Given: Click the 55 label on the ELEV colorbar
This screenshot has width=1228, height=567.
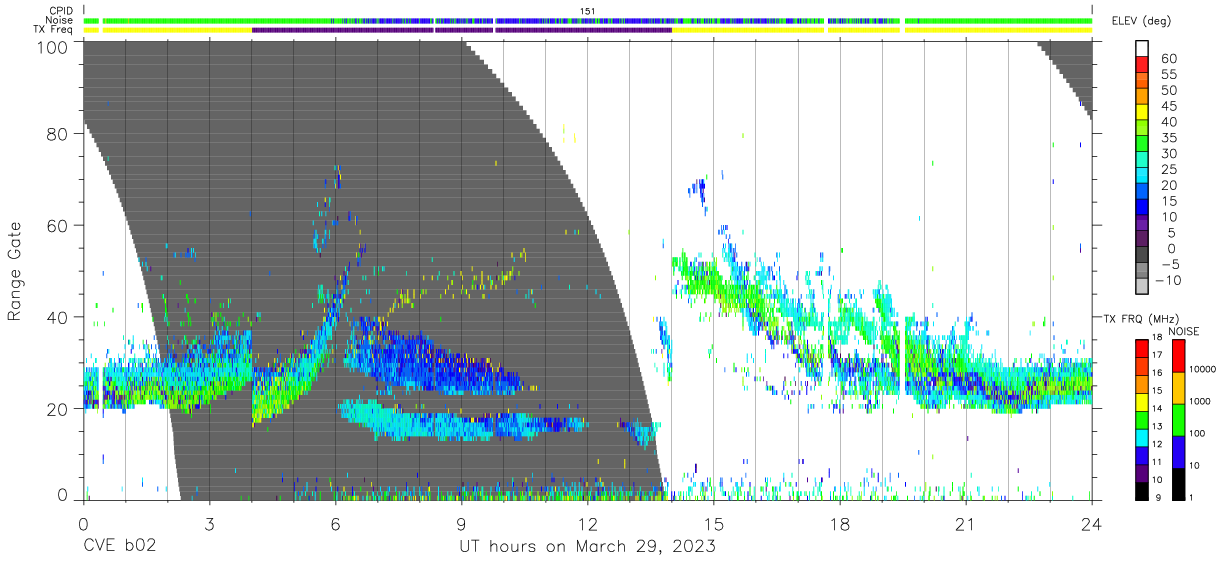Looking at the screenshot, I should click(x=1168, y=75).
